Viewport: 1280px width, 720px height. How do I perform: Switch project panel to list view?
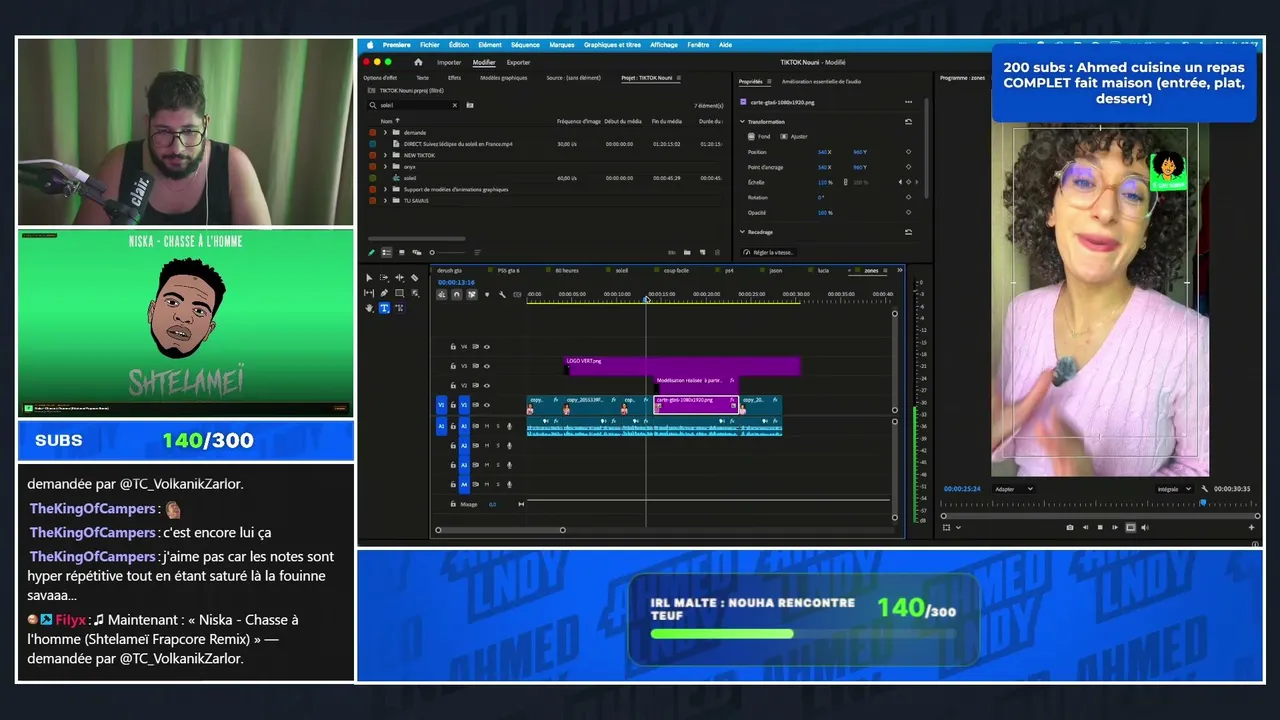[387, 252]
